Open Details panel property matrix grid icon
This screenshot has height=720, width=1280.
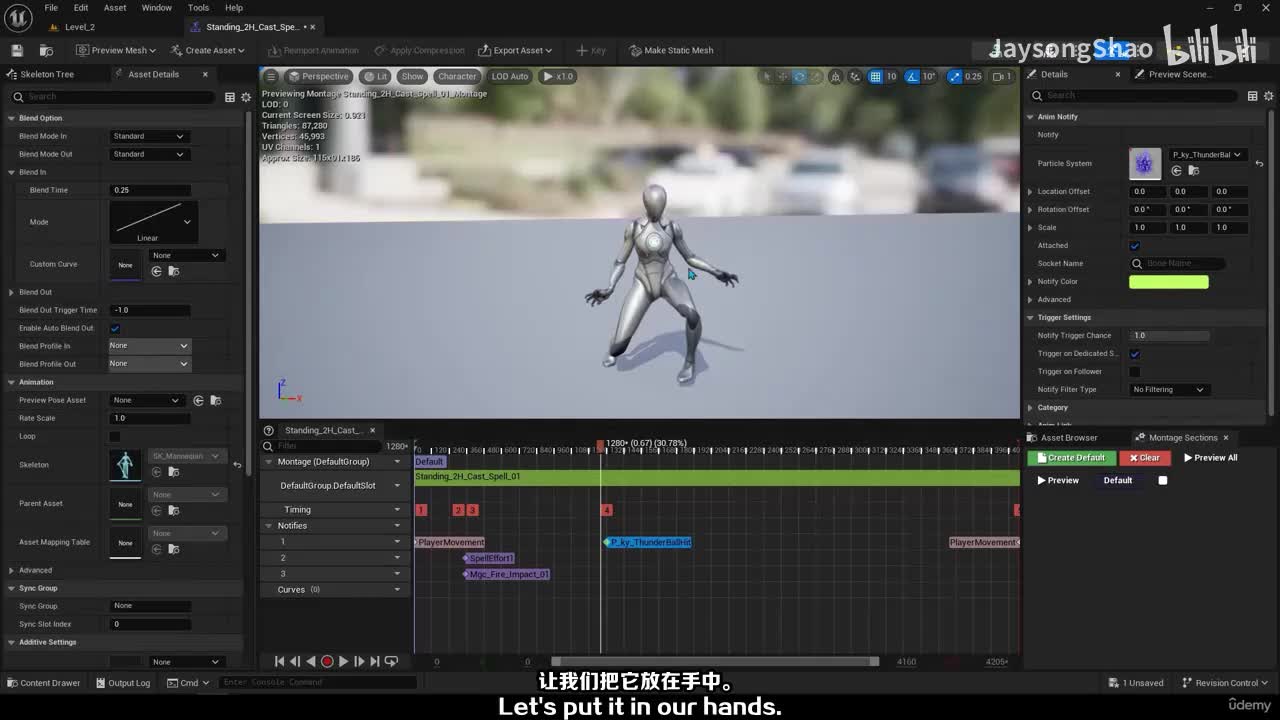[x=1252, y=96]
